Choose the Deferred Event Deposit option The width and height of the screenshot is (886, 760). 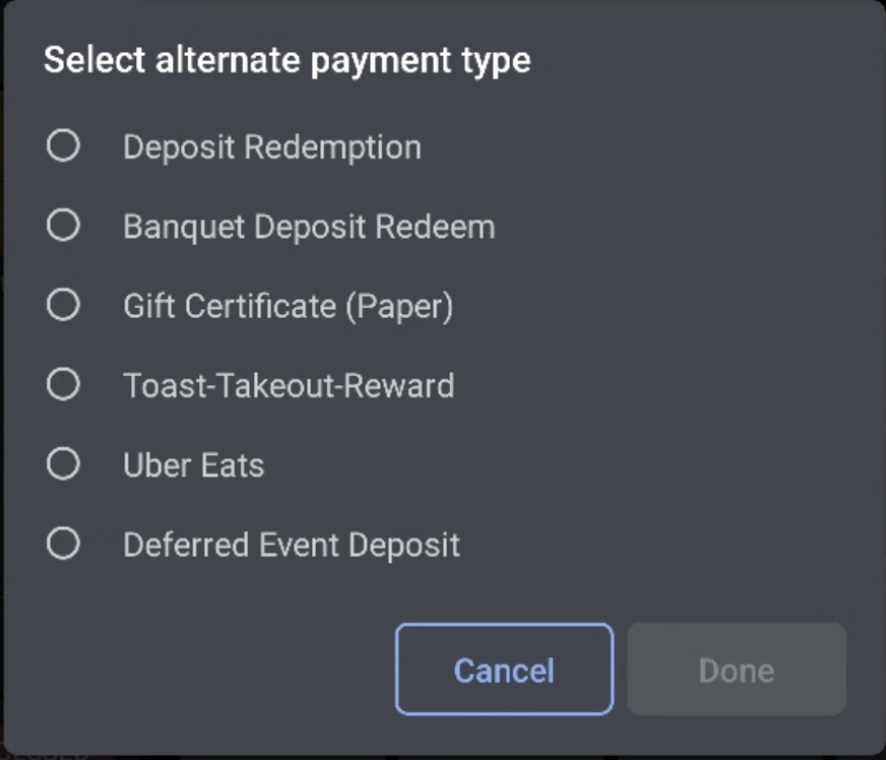click(x=63, y=545)
